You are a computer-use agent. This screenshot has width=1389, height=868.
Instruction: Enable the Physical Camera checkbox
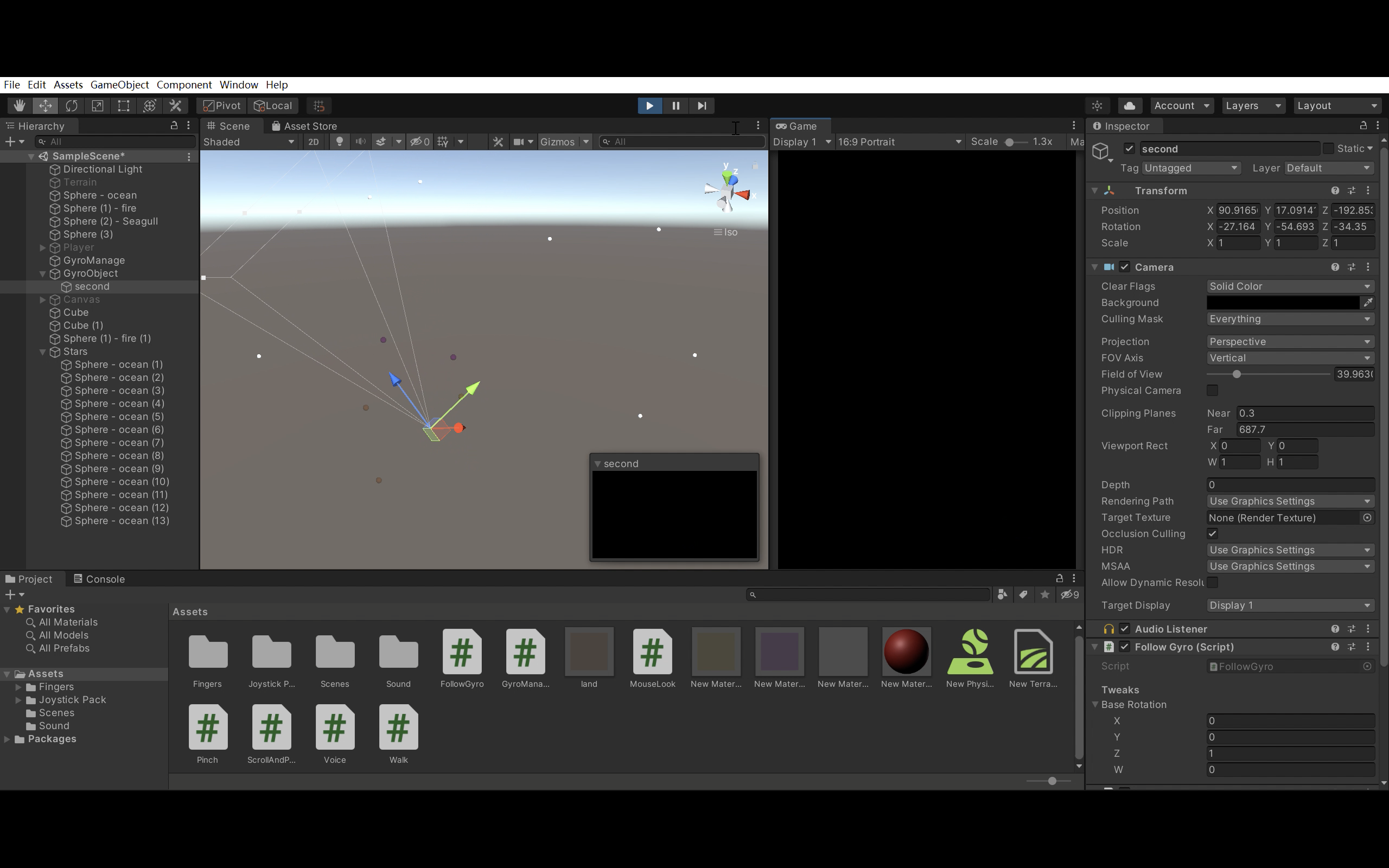click(x=1212, y=391)
